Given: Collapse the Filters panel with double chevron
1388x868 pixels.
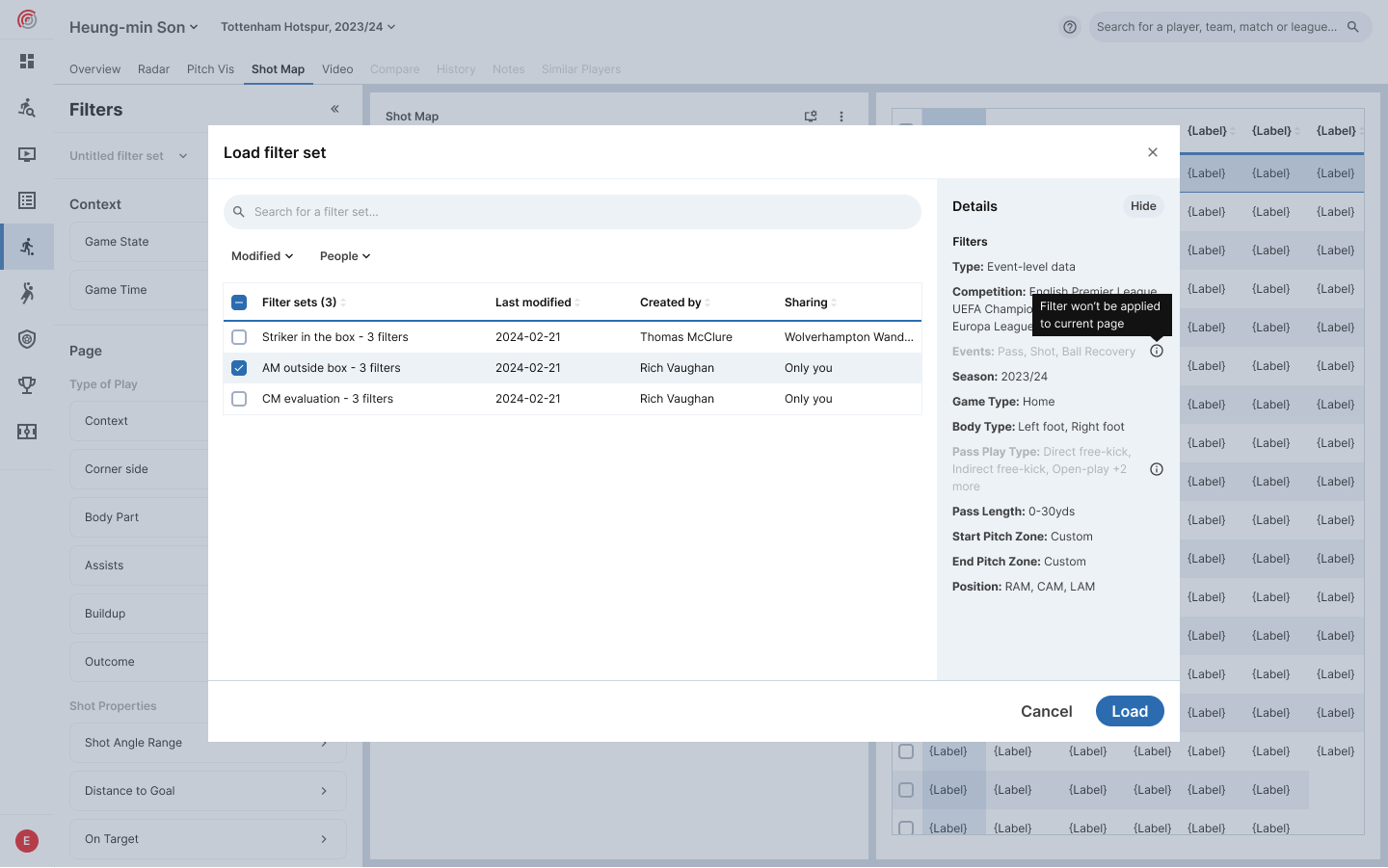Looking at the screenshot, I should [x=334, y=109].
